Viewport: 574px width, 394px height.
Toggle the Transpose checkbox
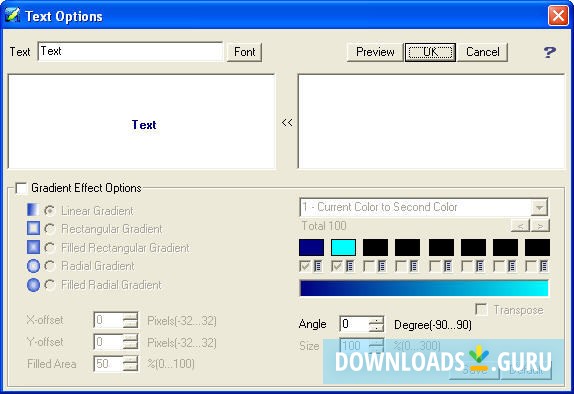coord(481,309)
